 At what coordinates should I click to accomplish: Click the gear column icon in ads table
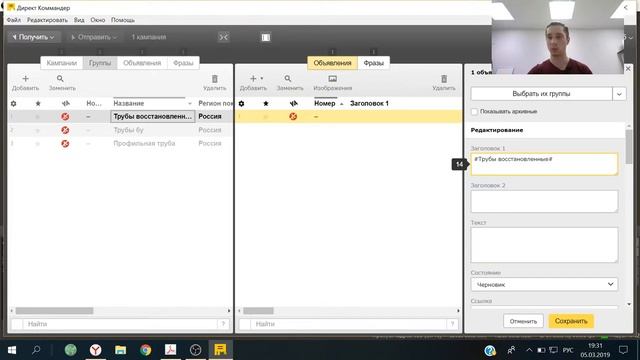[241, 104]
